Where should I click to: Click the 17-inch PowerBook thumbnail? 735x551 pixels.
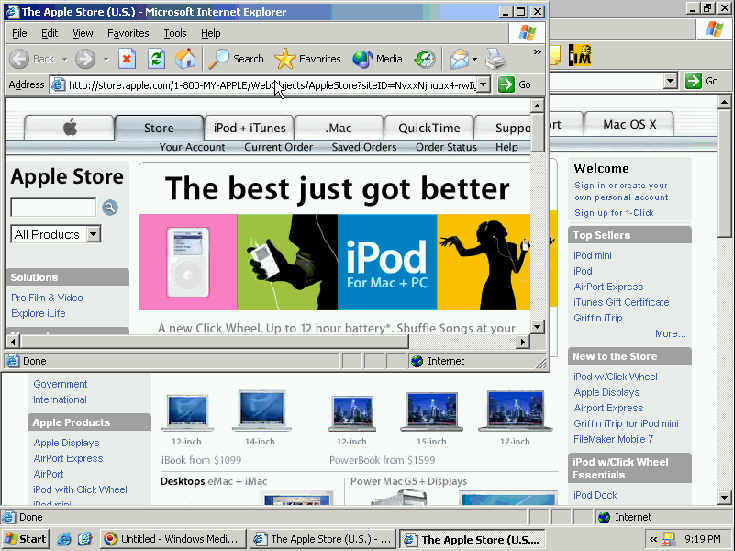click(x=515, y=411)
